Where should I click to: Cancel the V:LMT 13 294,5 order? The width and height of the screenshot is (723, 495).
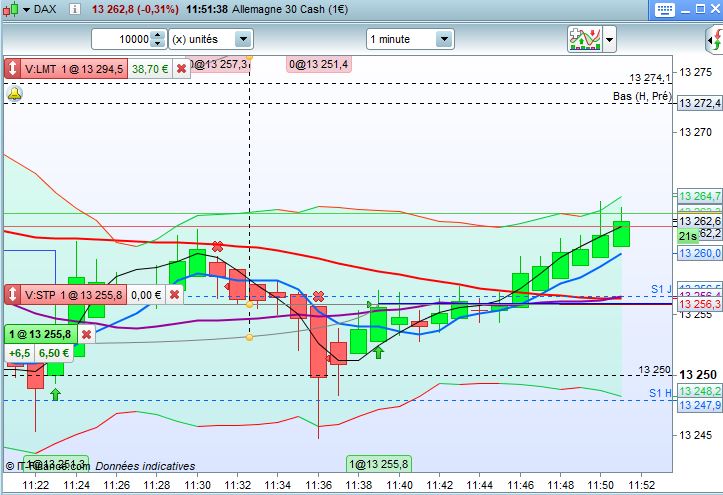pyautogui.click(x=182, y=69)
